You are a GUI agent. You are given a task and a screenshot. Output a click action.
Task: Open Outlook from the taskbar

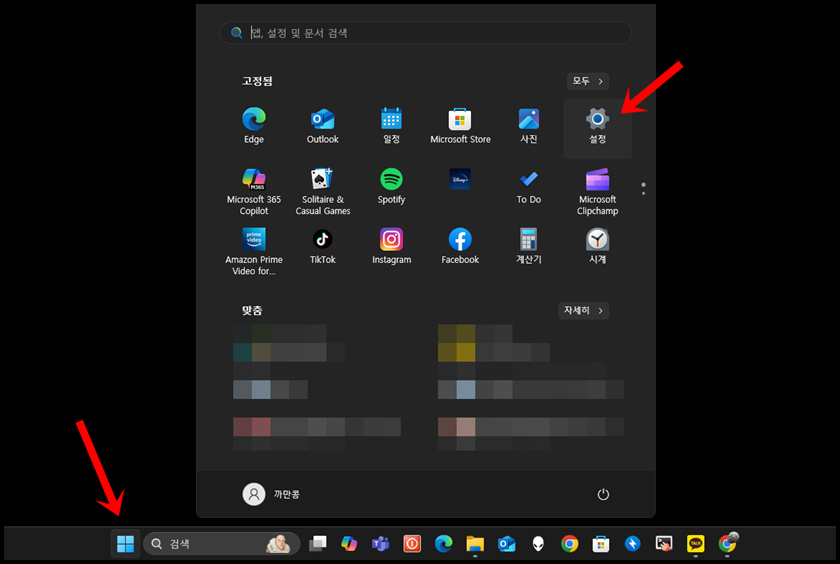tap(506, 544)
